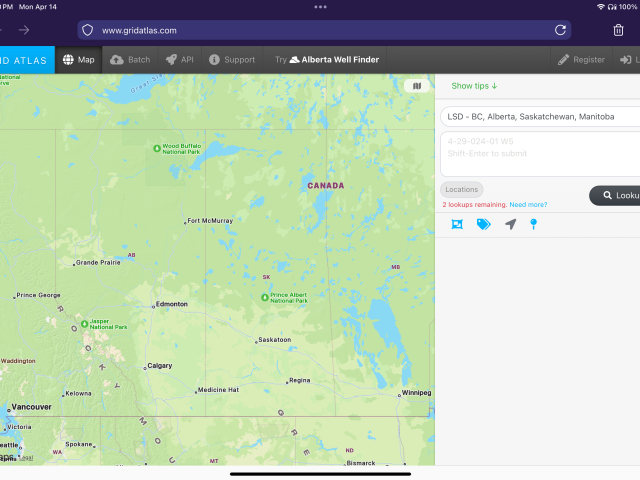This screenshot has width=640, height=480.
Task: Click the zoom-to-extent frame icon
Action: [457, 224]
